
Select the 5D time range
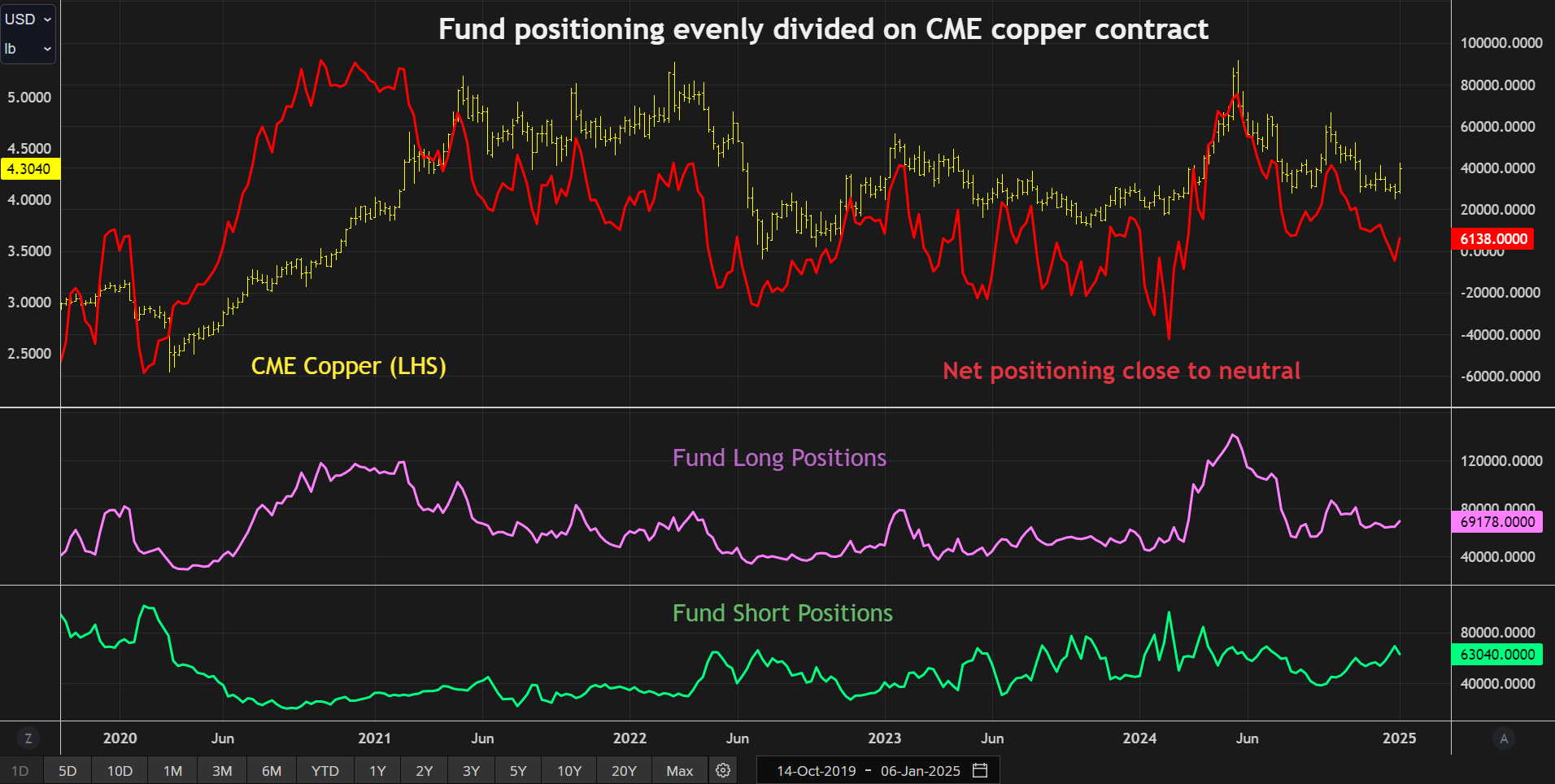[68, 771]
